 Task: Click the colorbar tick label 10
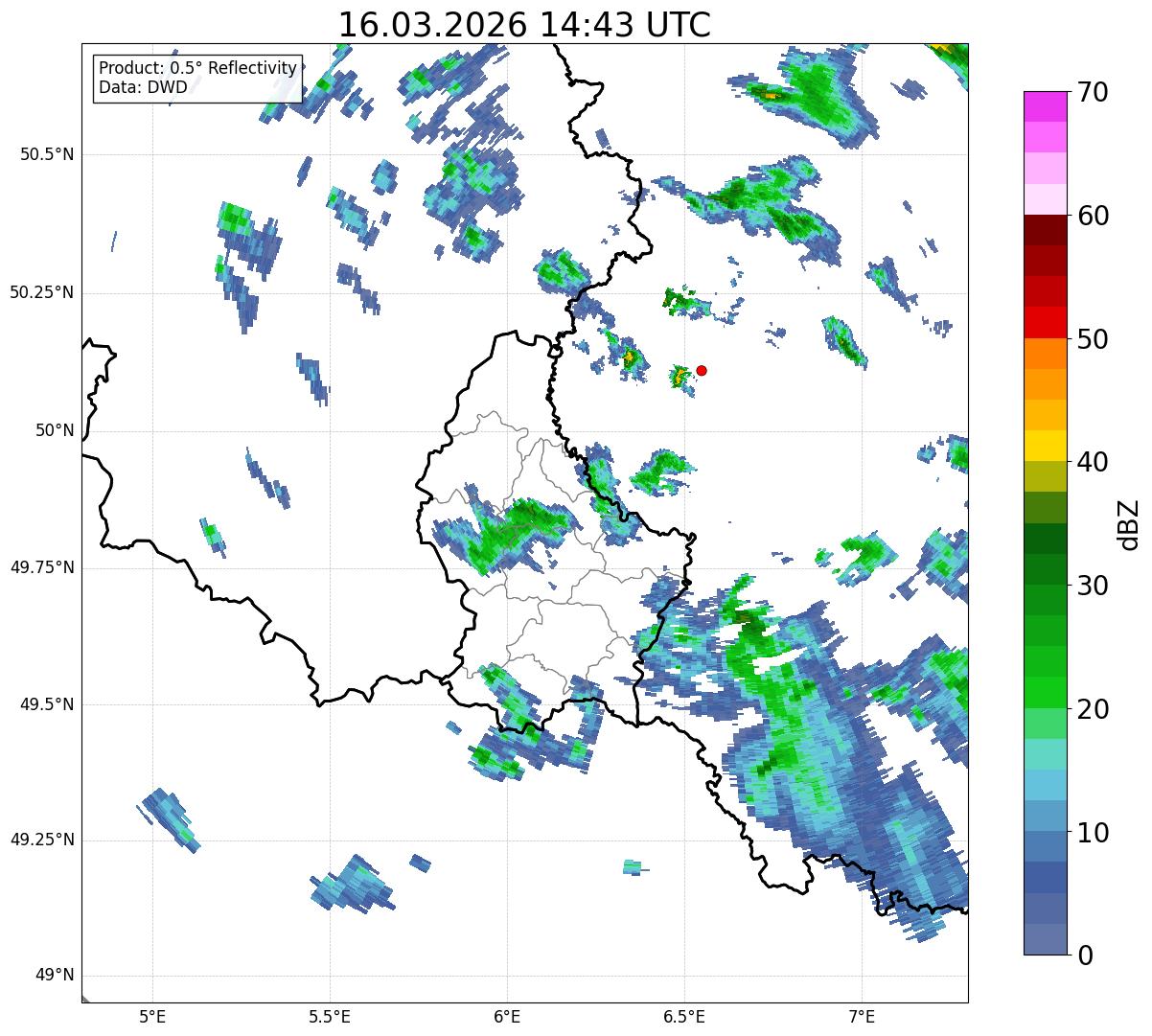[x=1093, y=832]
